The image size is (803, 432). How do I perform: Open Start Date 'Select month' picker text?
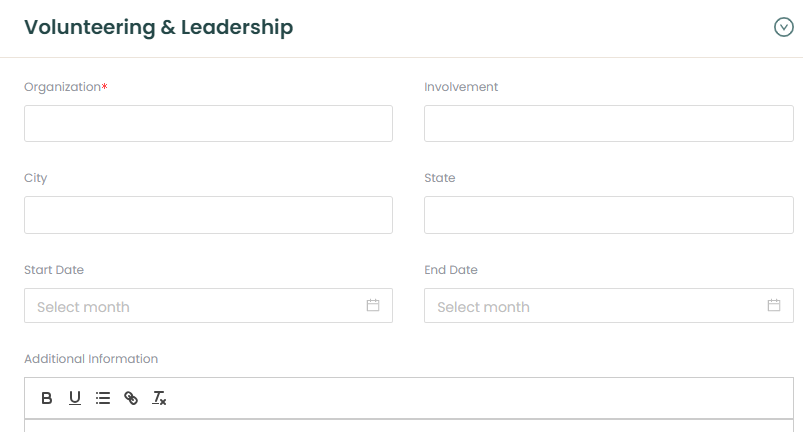coord(84,307)
